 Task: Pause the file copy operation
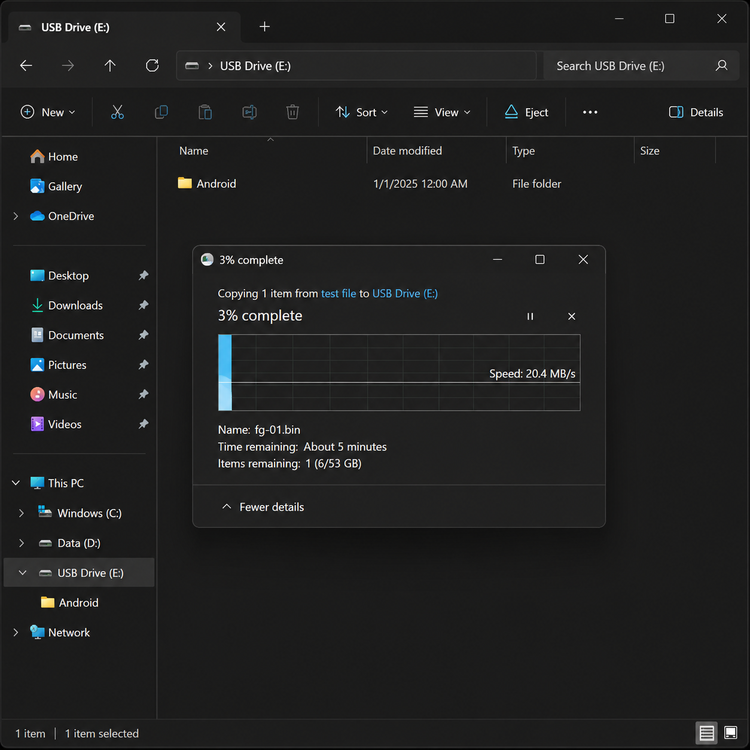pyautogui.click(x=530, y=317)
